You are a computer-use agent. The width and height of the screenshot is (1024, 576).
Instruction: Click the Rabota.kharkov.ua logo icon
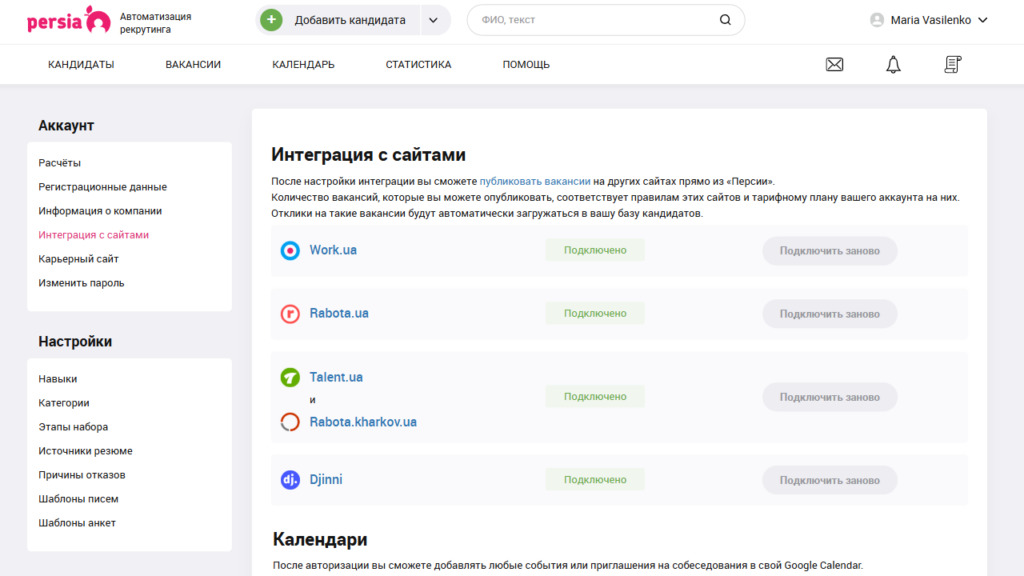290,422
